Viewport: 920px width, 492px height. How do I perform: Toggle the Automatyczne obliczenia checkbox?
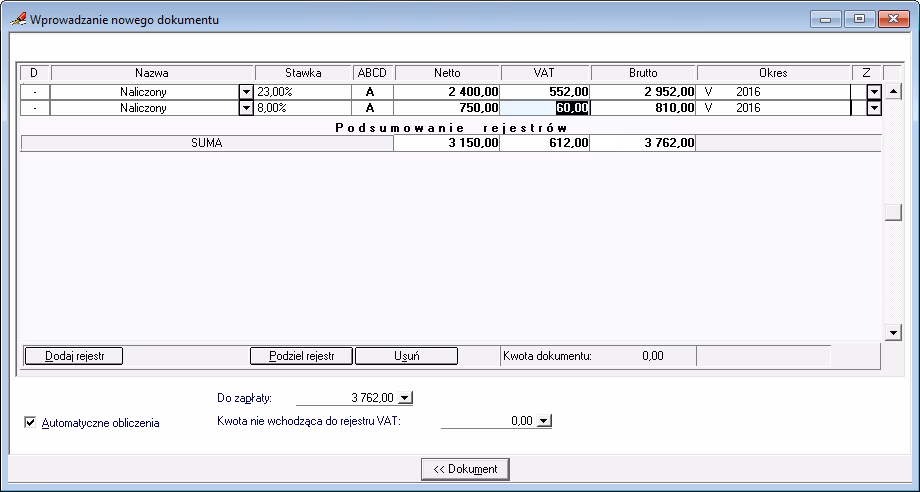tap(30, 422)
